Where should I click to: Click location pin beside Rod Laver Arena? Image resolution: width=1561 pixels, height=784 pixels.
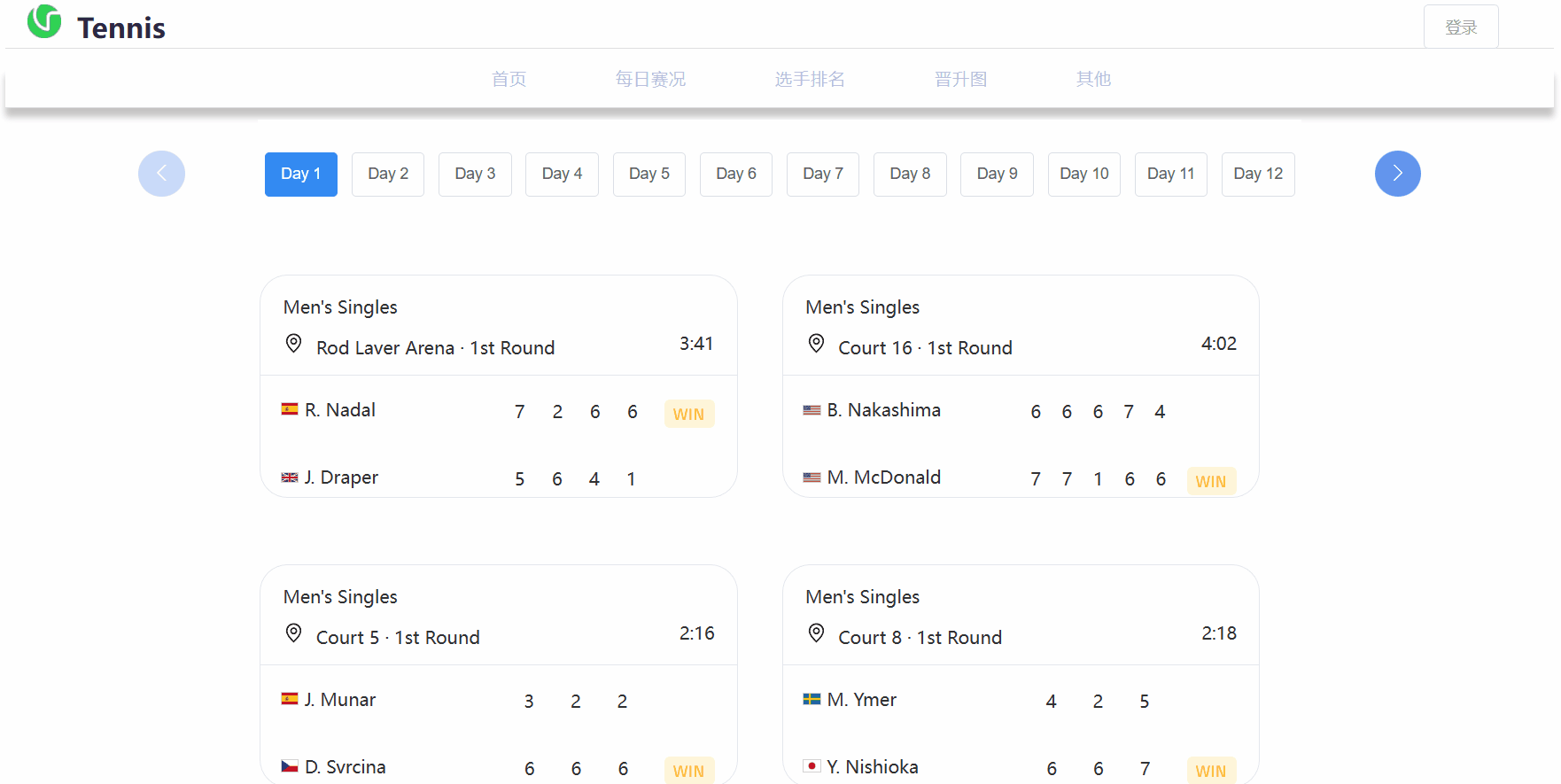pyautogui.click(x=293, y=344)
